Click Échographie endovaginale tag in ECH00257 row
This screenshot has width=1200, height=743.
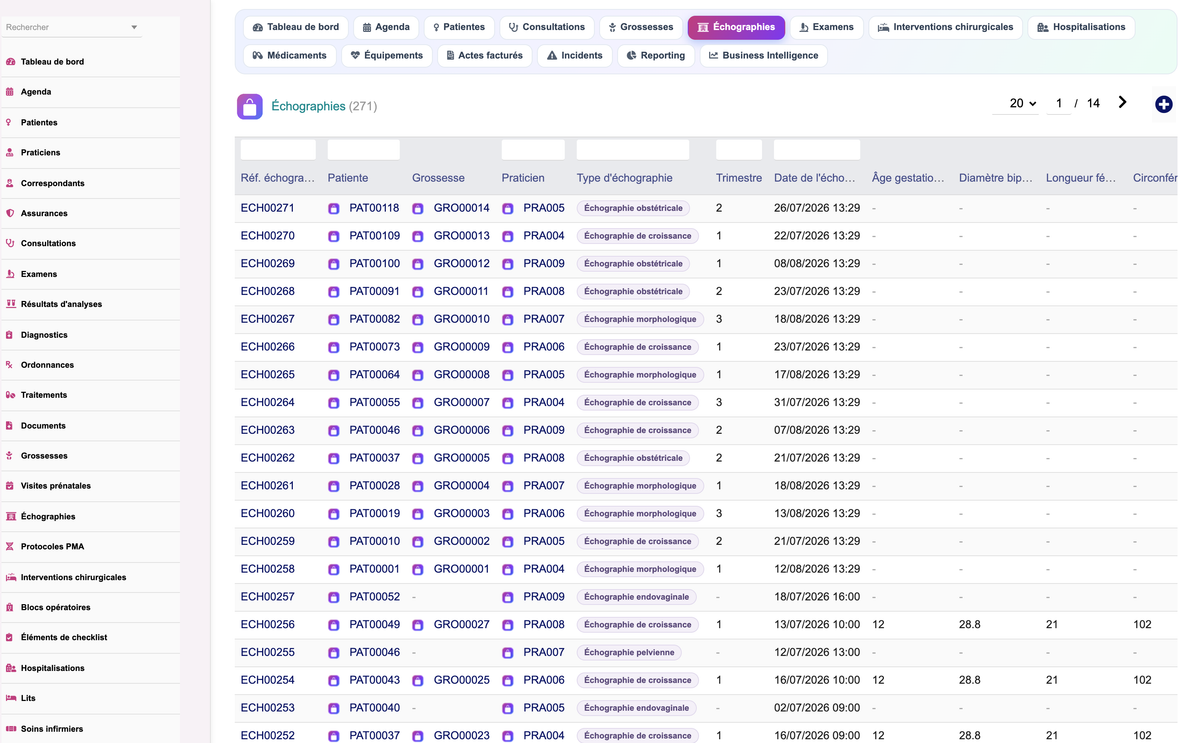637,597
